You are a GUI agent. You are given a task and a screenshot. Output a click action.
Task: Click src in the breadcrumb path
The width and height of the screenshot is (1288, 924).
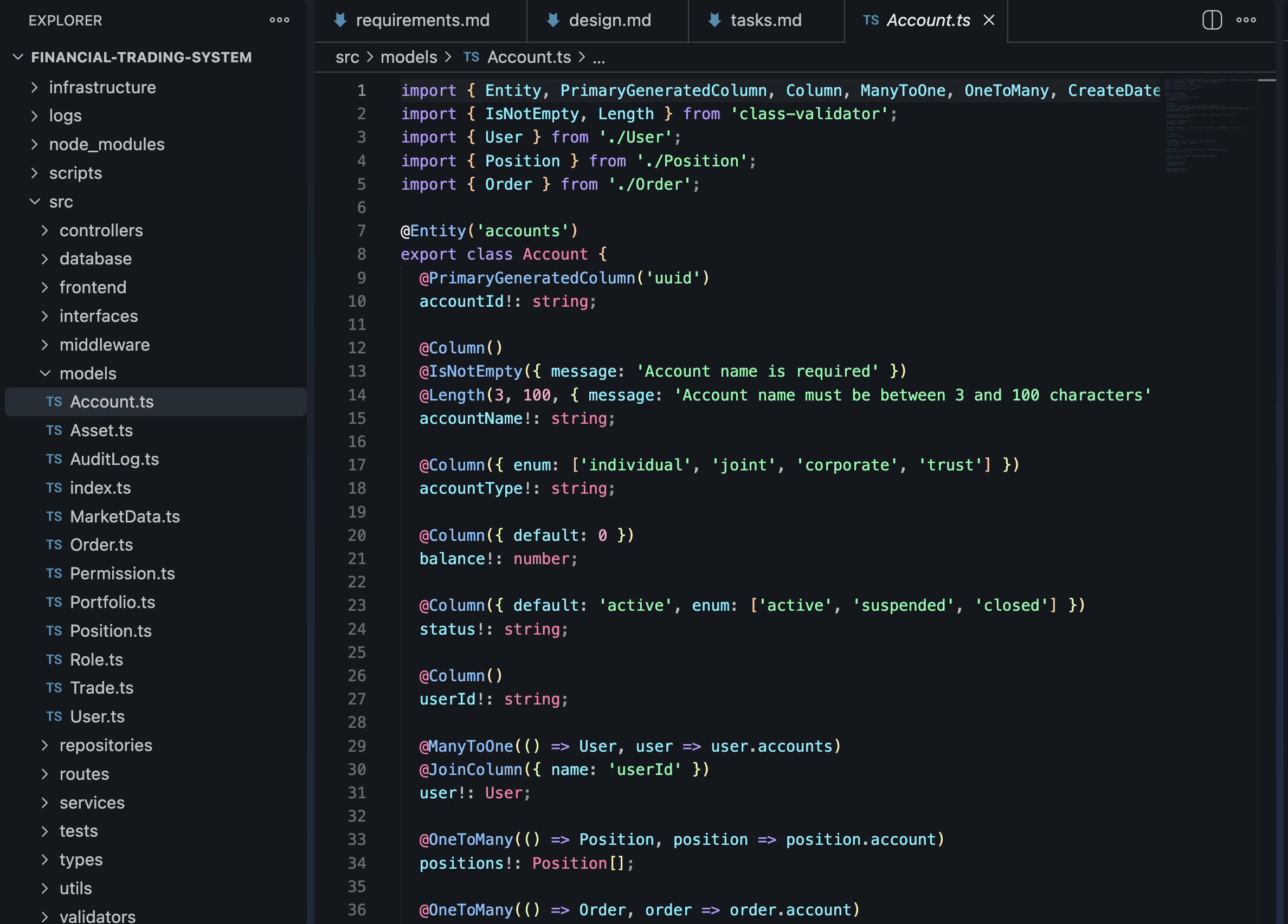pyautogui.click(x=347, y=57)
